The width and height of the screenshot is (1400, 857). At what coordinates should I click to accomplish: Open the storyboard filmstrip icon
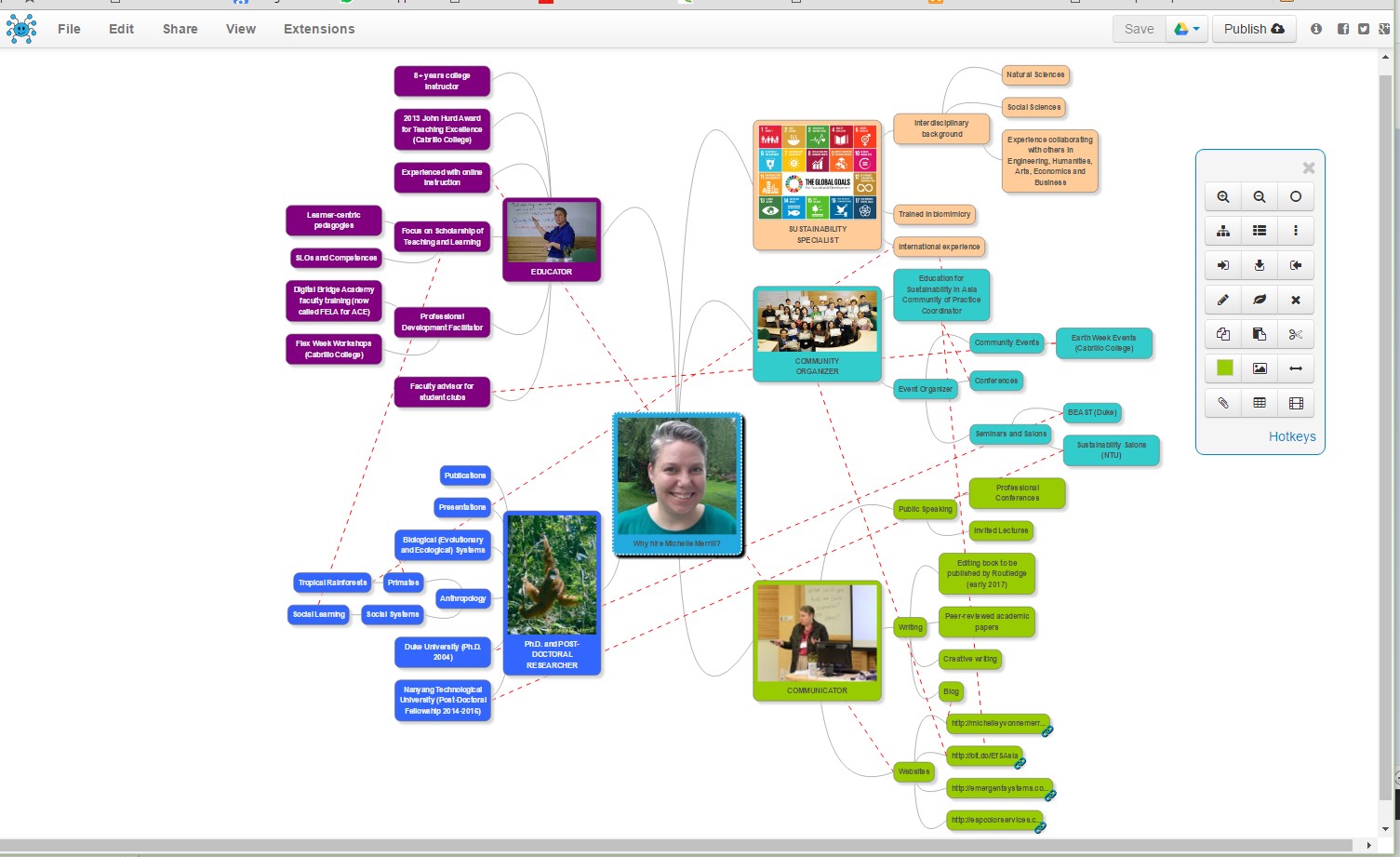1296,403
